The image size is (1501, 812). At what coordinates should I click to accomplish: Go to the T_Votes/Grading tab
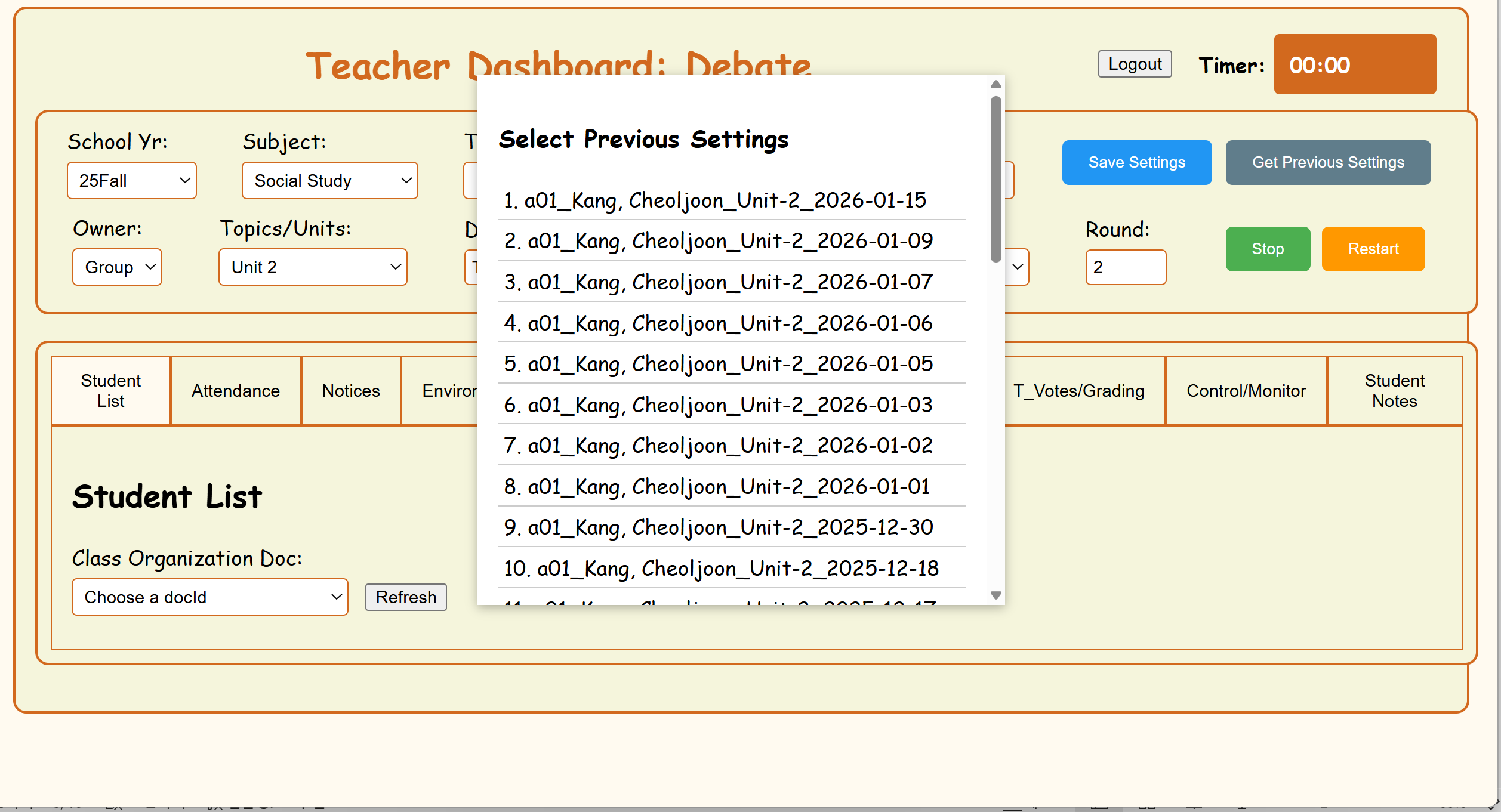point(1078,391)
